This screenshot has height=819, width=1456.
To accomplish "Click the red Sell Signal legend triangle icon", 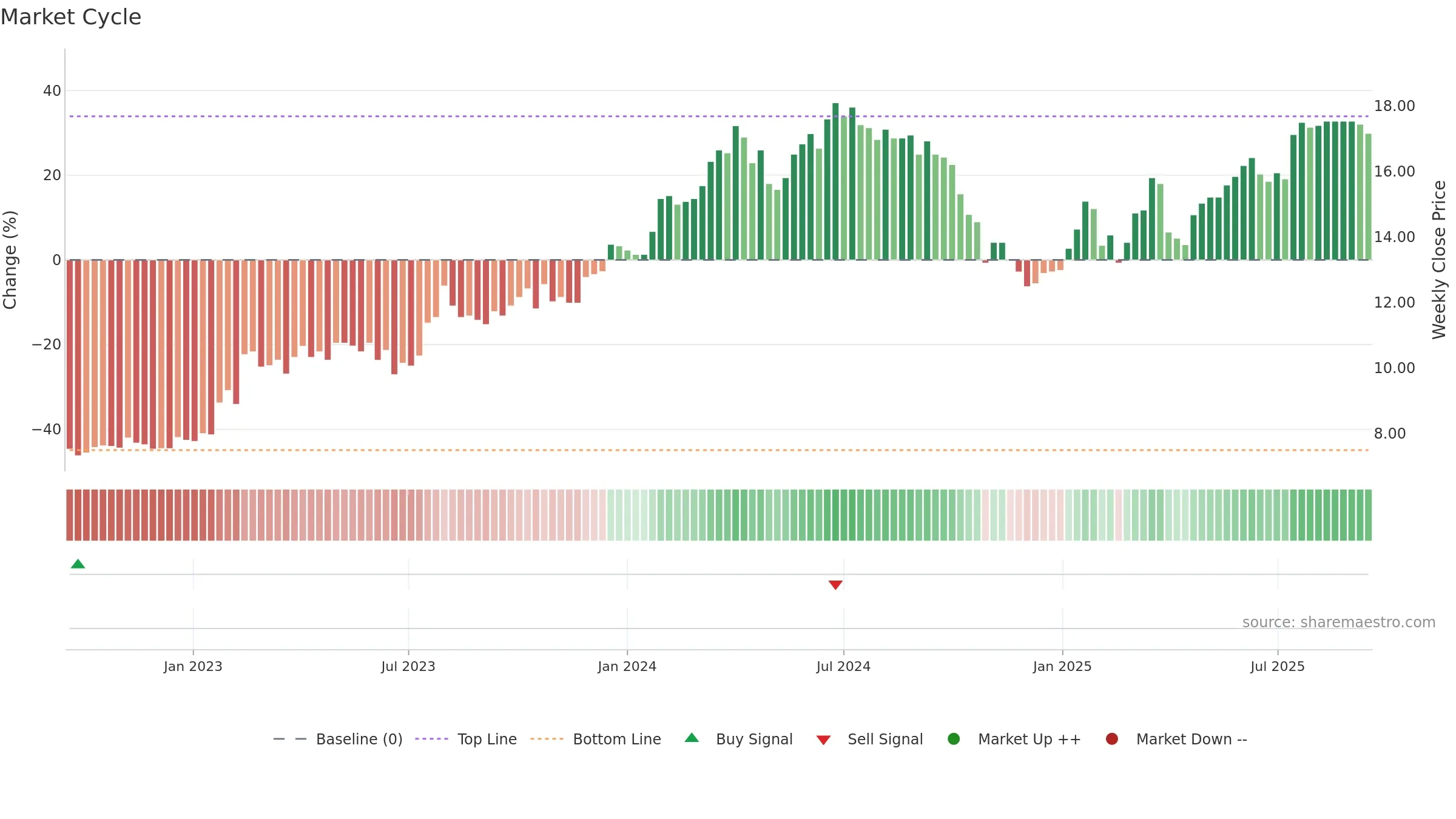I will [x=823, y=740].
